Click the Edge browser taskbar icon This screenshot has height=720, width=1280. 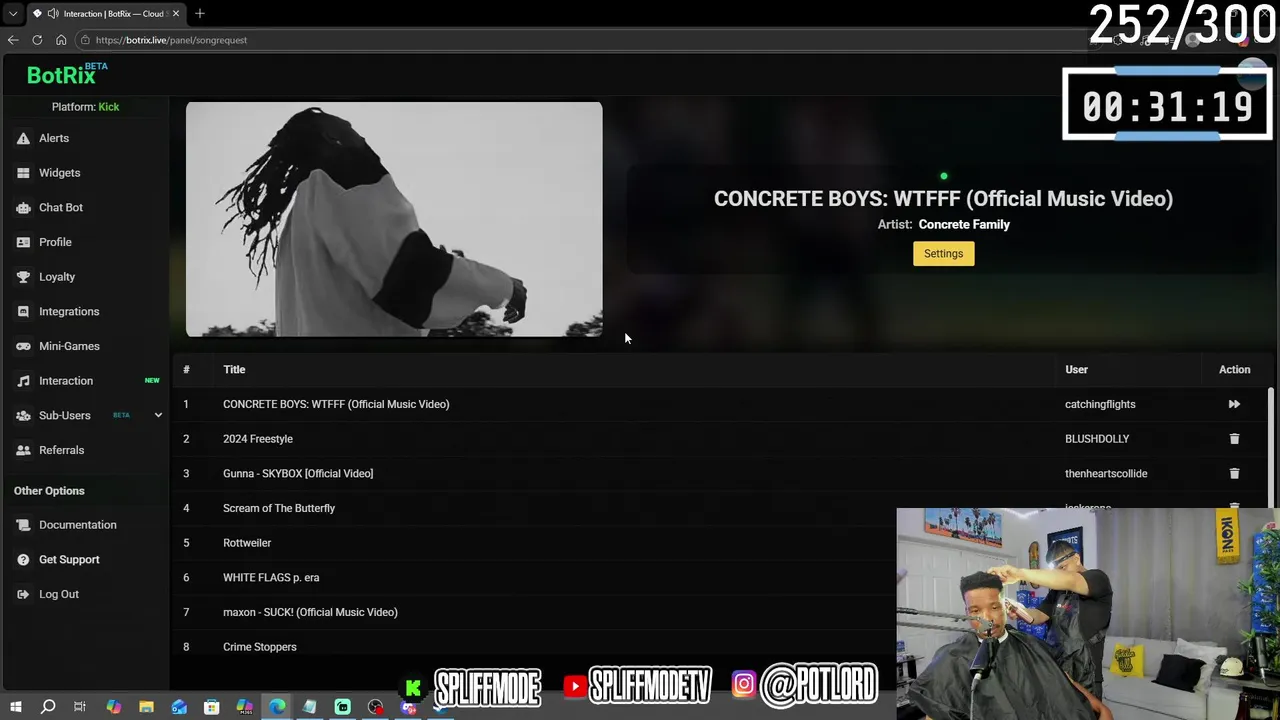click(x=277, y=707)
